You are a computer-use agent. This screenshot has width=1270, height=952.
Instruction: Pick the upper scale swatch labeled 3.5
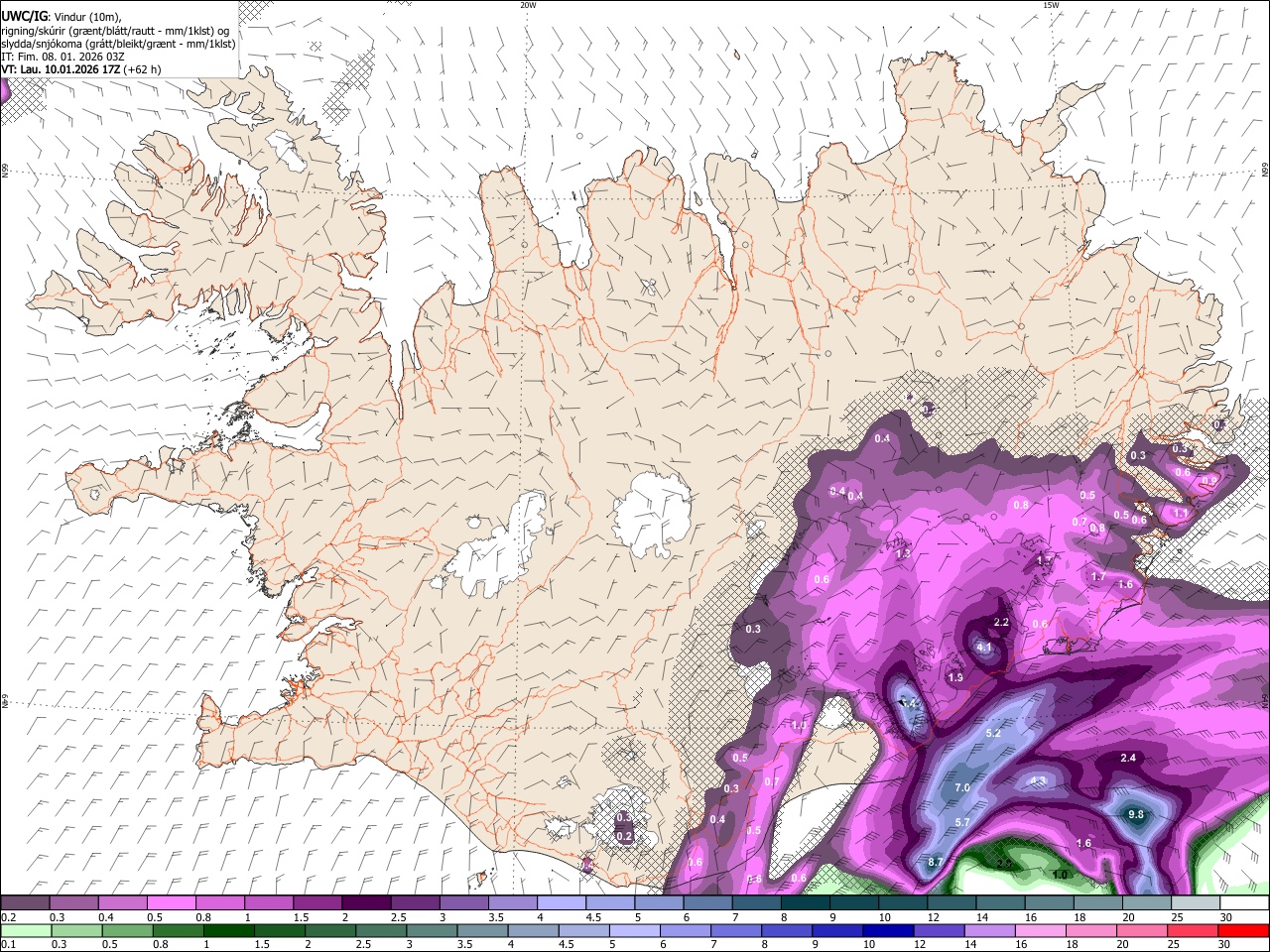513,902
